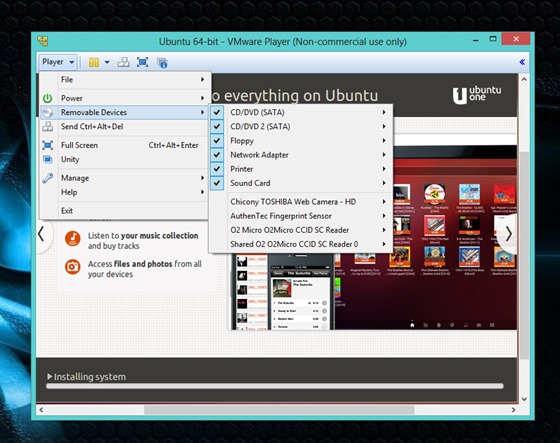This screenshot has width=560, height=443.
Task: Expand the Floppy submenu arrow
Action: click(384, 140)
